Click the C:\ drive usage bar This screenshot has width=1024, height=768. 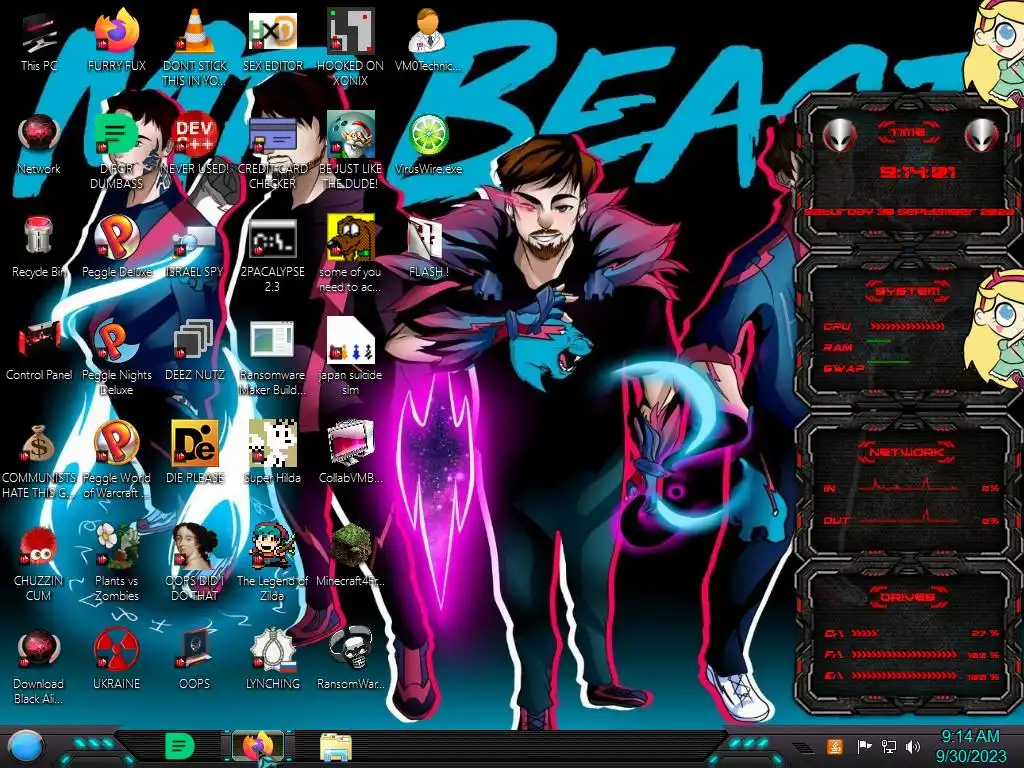[x=865, y=633]
